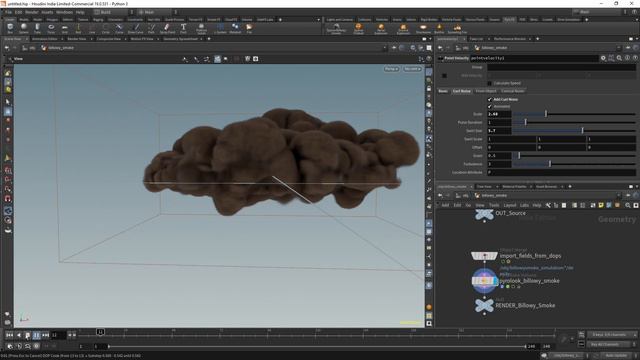
Task: Switch to the Performance Monitor tab
Action: [x=509, y=39]
